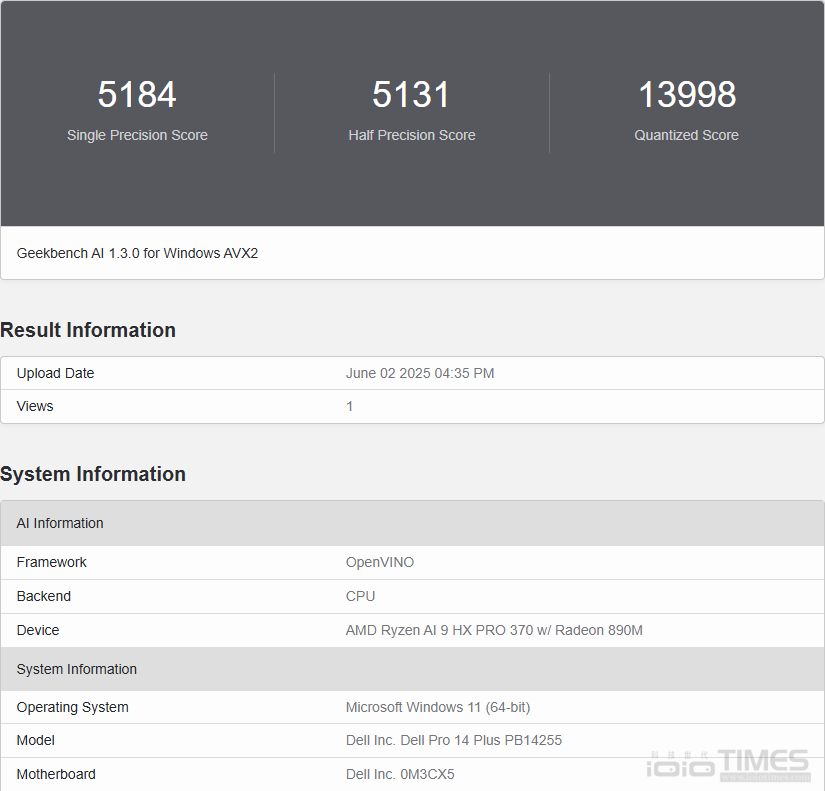Click the Quantized Score label
This screenshot has height=791, width=825.
tap(687, 135)
